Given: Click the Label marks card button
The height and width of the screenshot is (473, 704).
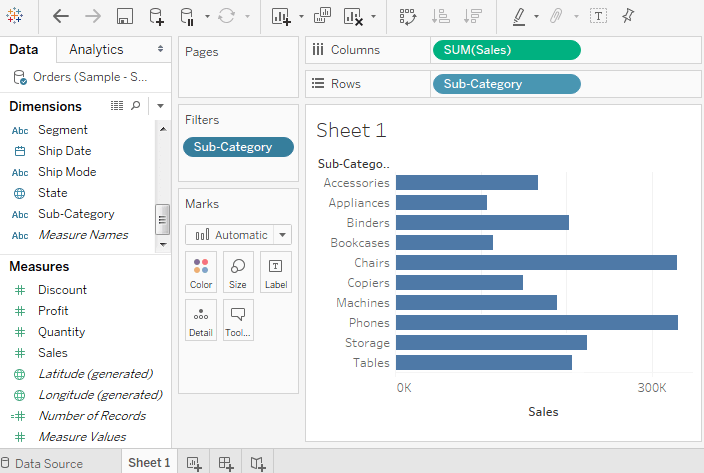Looking at the screenshot, I should tap(276, 272).
